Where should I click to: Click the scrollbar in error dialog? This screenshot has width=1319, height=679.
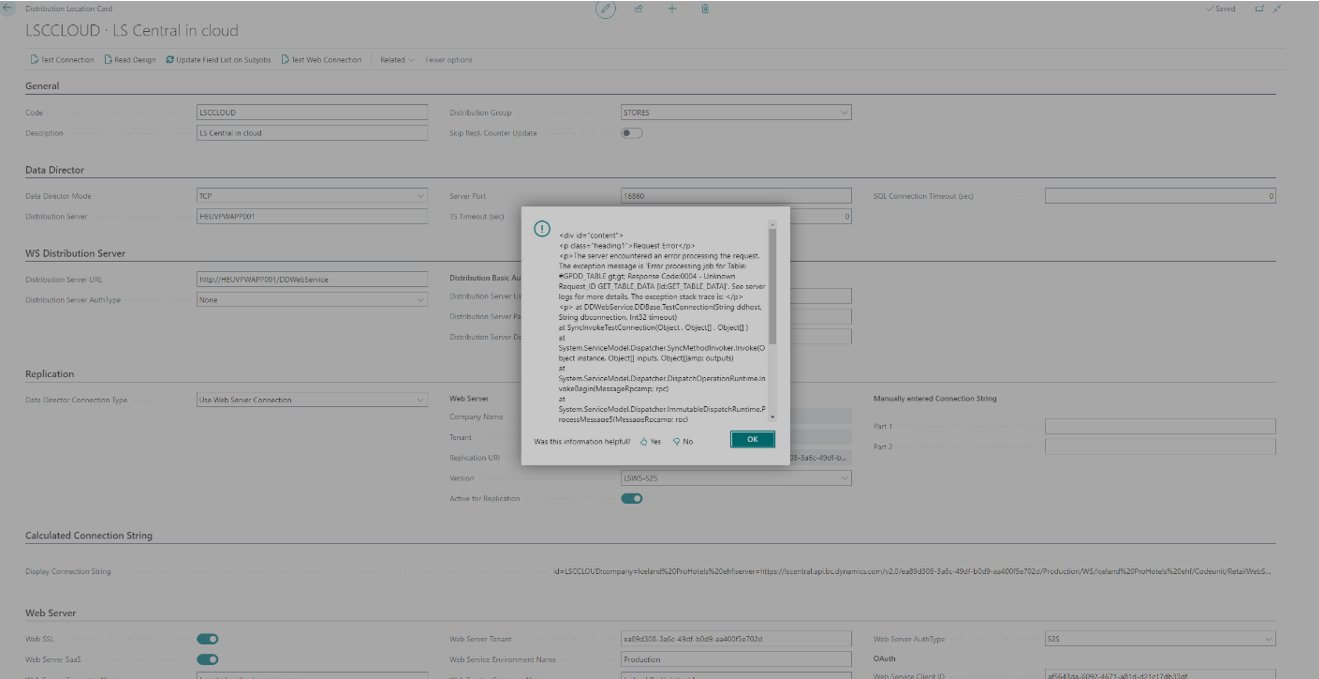click(x=771, y=286)
